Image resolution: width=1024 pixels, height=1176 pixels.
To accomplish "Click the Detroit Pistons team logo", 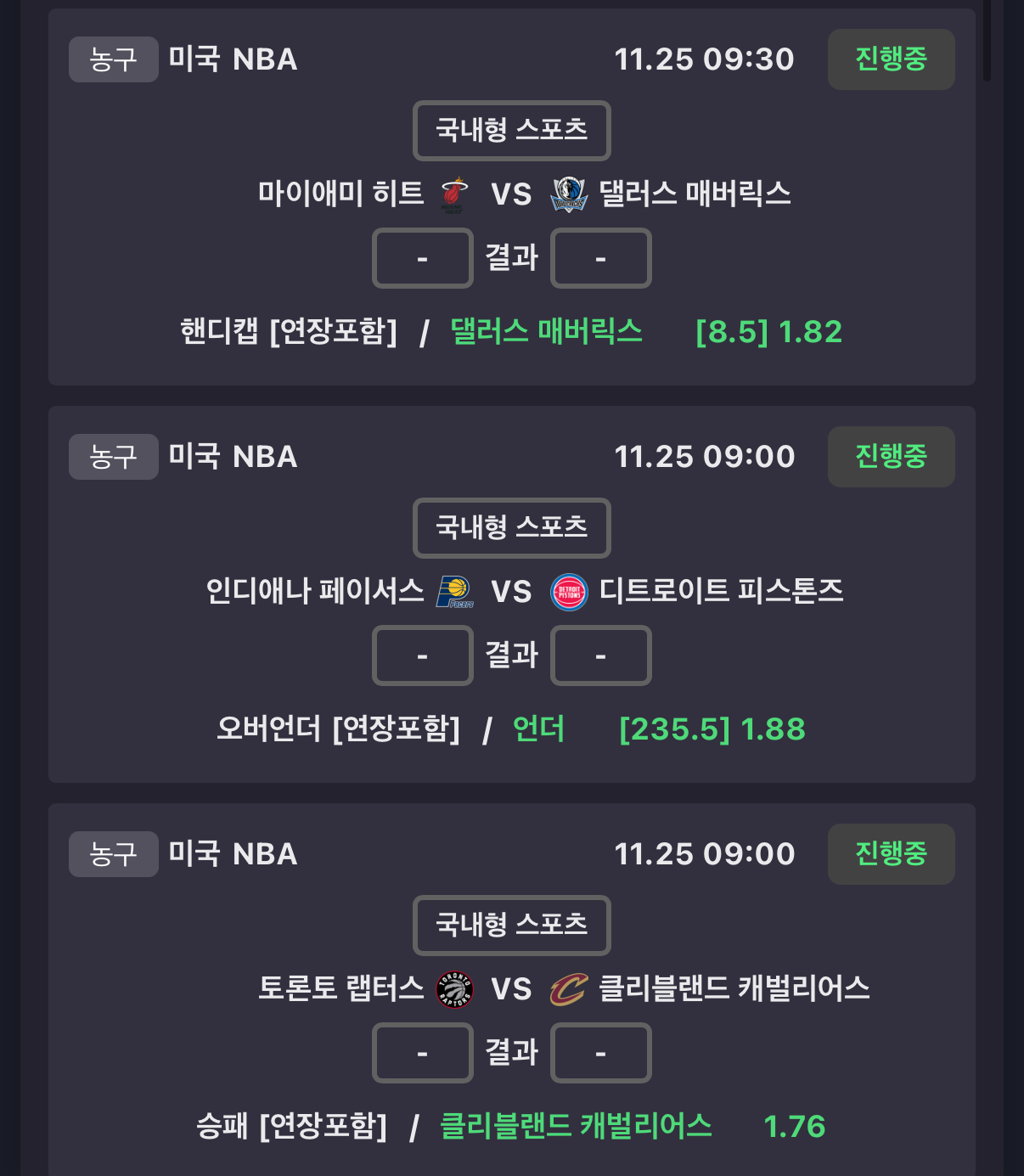I will pos(569,592).
